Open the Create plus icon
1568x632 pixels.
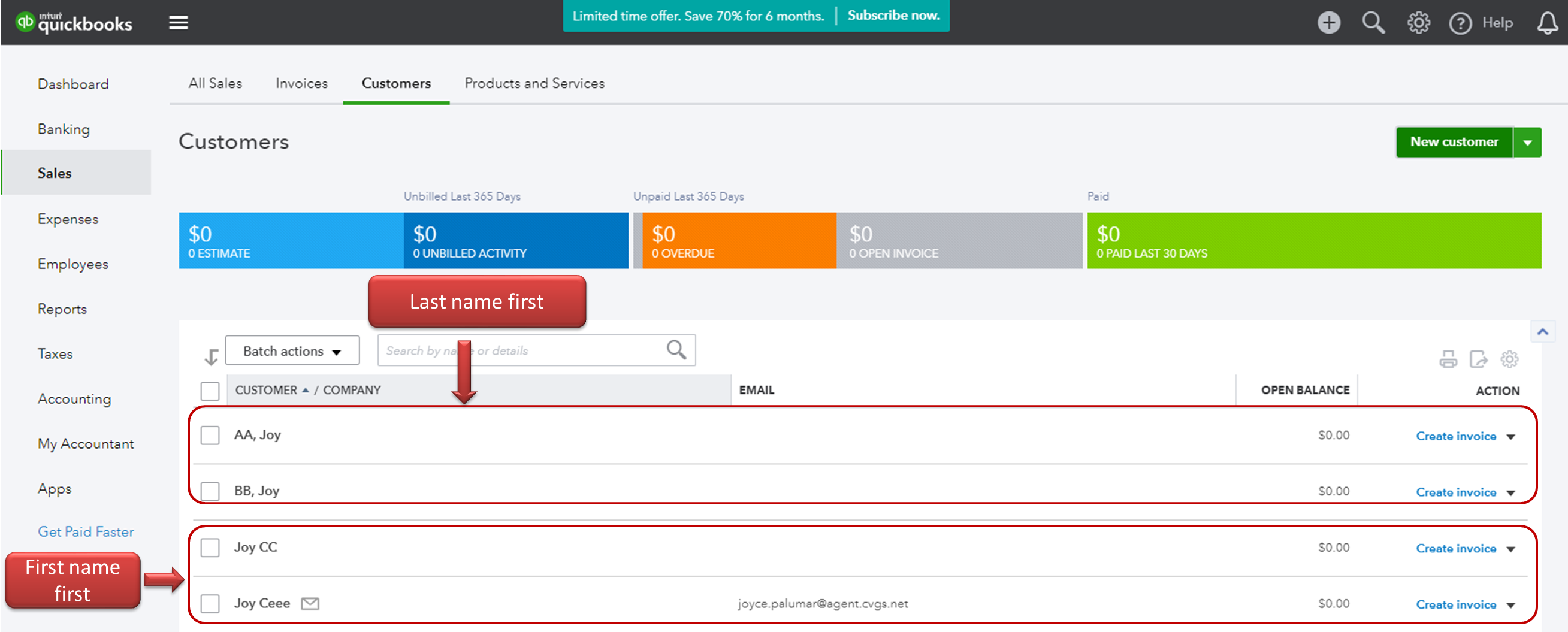point(1329,23)
